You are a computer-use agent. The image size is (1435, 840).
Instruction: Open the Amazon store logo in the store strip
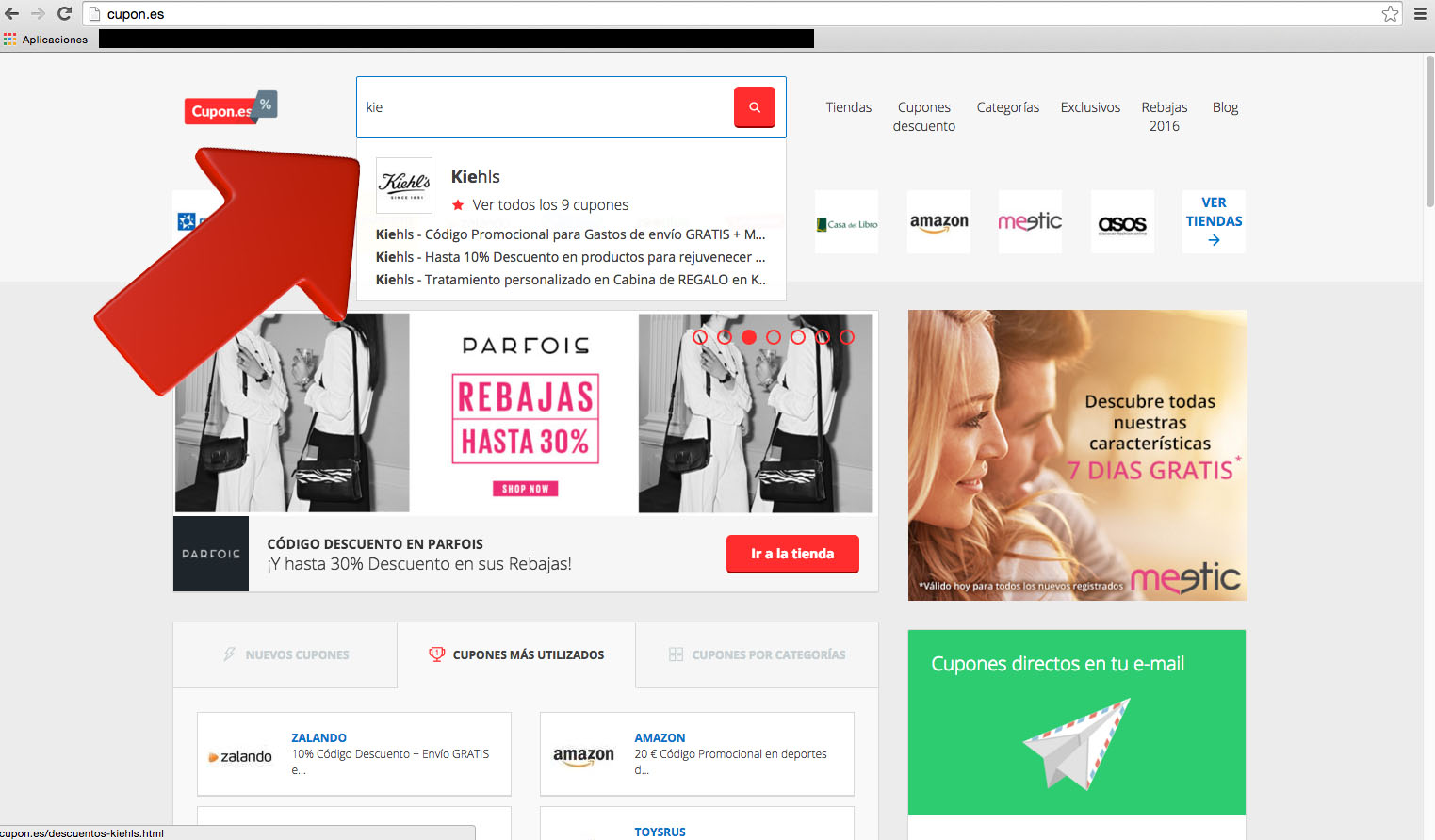(x=938, y=222)
